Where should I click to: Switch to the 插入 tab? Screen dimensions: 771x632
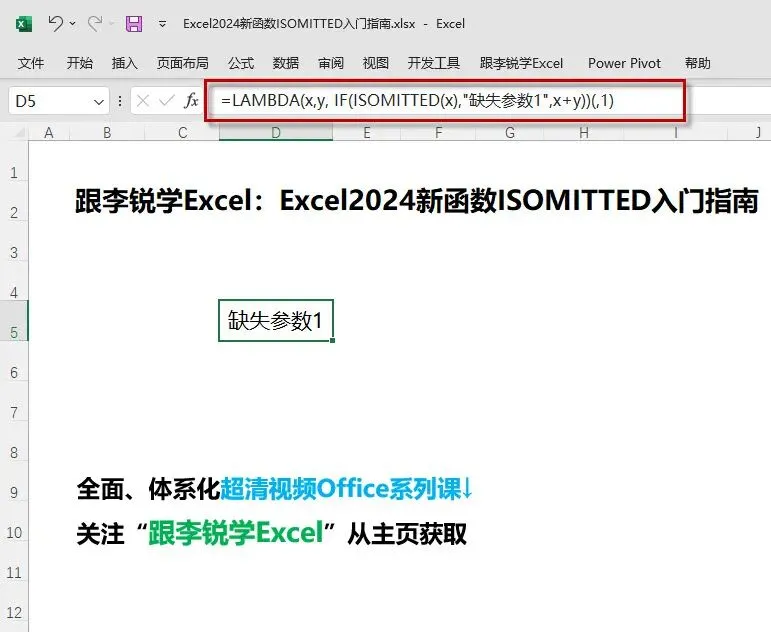[124, 63]
